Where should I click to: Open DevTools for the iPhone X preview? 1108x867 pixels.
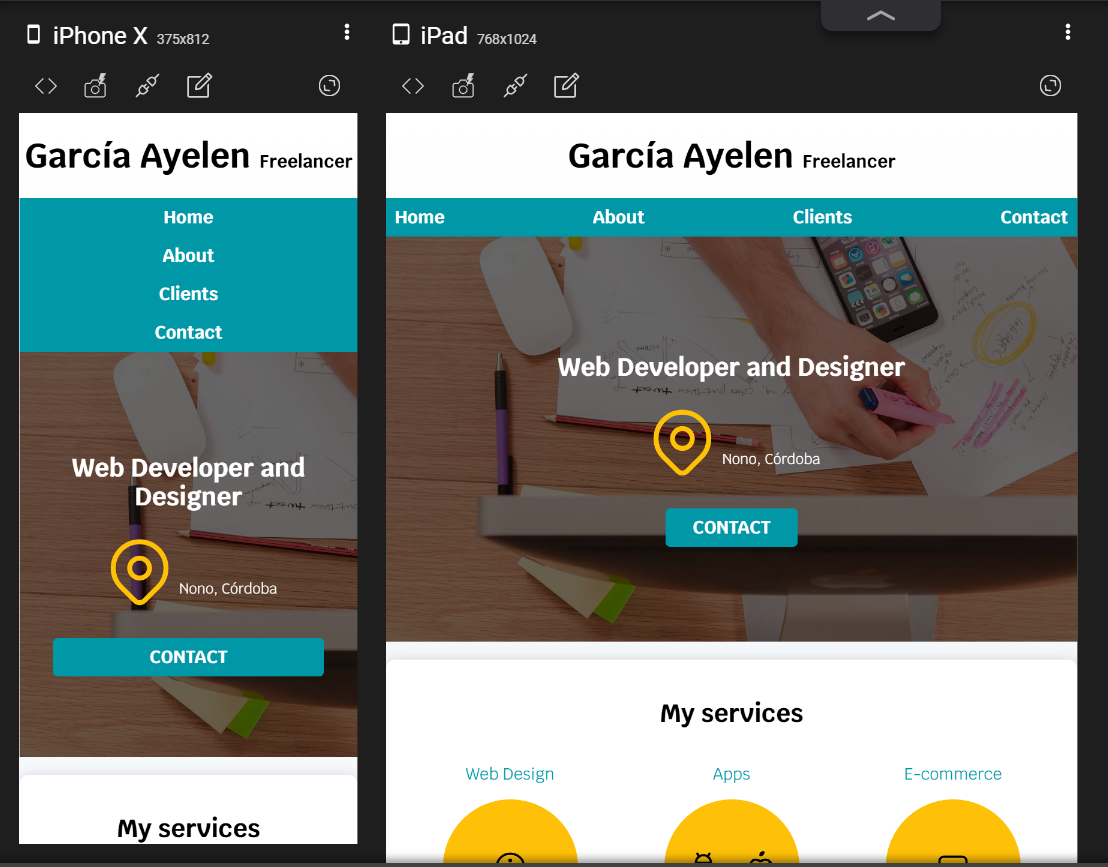[45, 86]
